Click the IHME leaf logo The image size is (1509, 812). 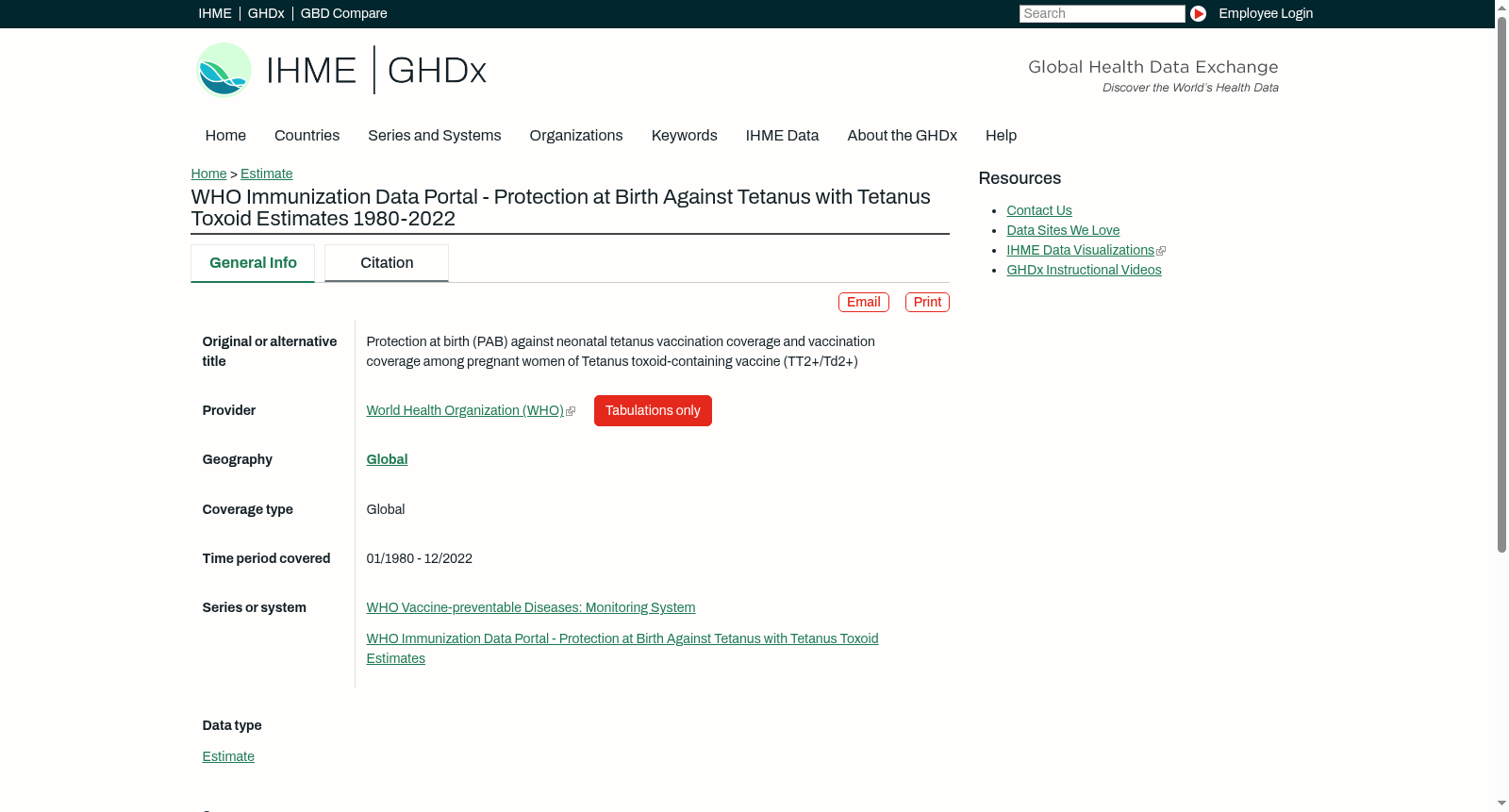pyautogui.click(x=224, y=70)
